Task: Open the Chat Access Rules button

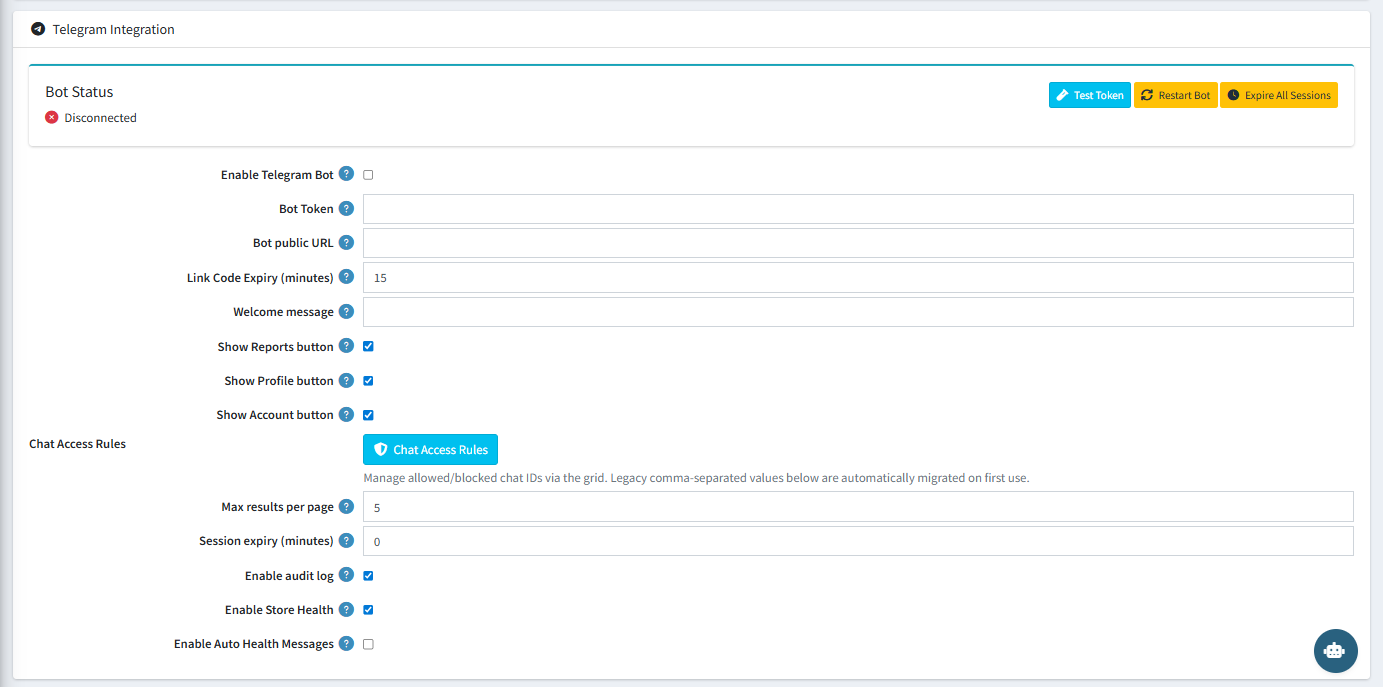Action: coord(430,450)
